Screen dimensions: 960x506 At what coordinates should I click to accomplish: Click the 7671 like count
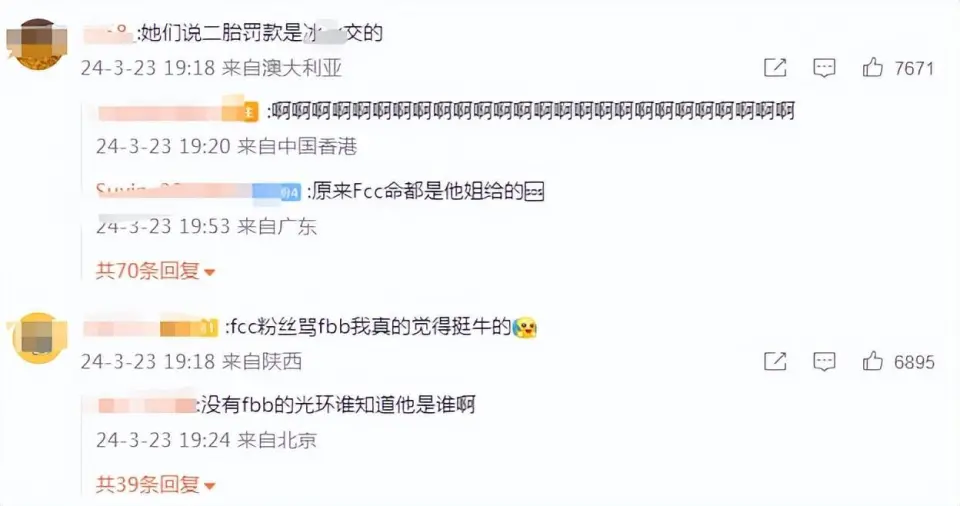click(914, 68)
